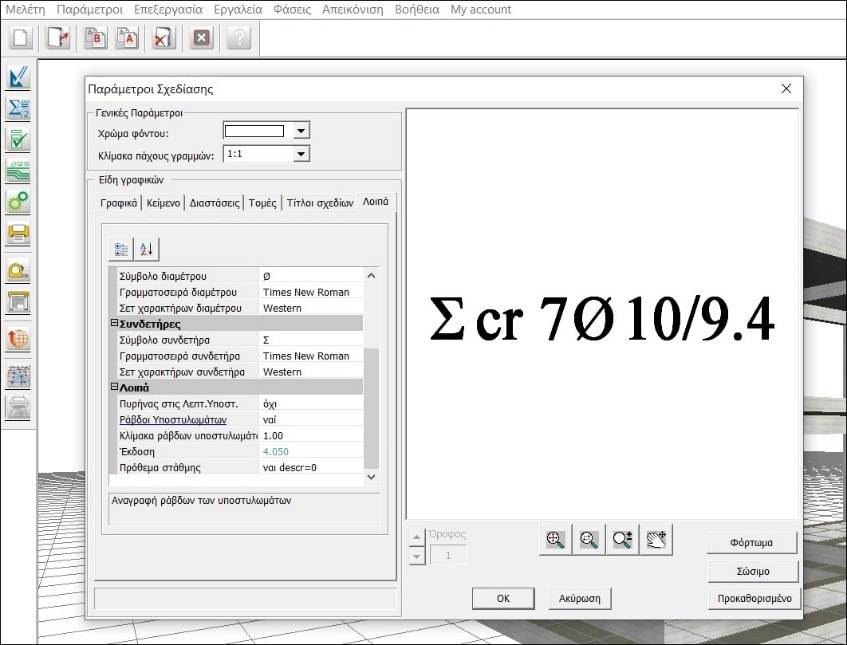The image size is (847, 645).
Task: Open the Επεξεργασία menu
Action: point(168,10)
